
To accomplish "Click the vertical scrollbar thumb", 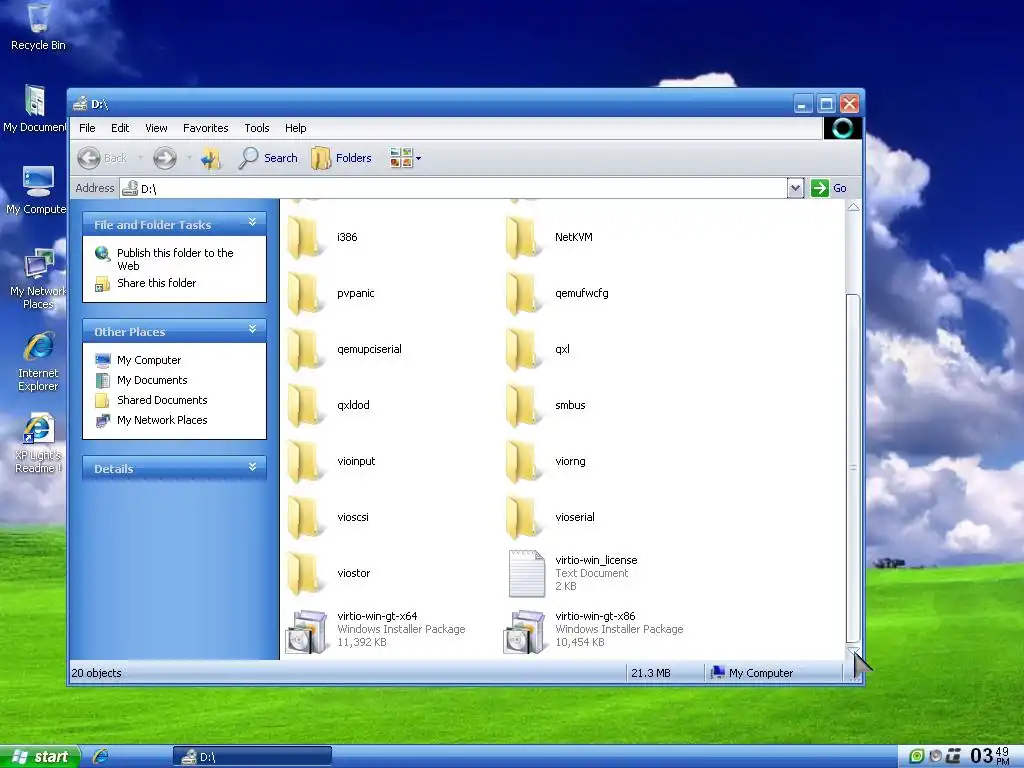I will (x=853, y=468).
